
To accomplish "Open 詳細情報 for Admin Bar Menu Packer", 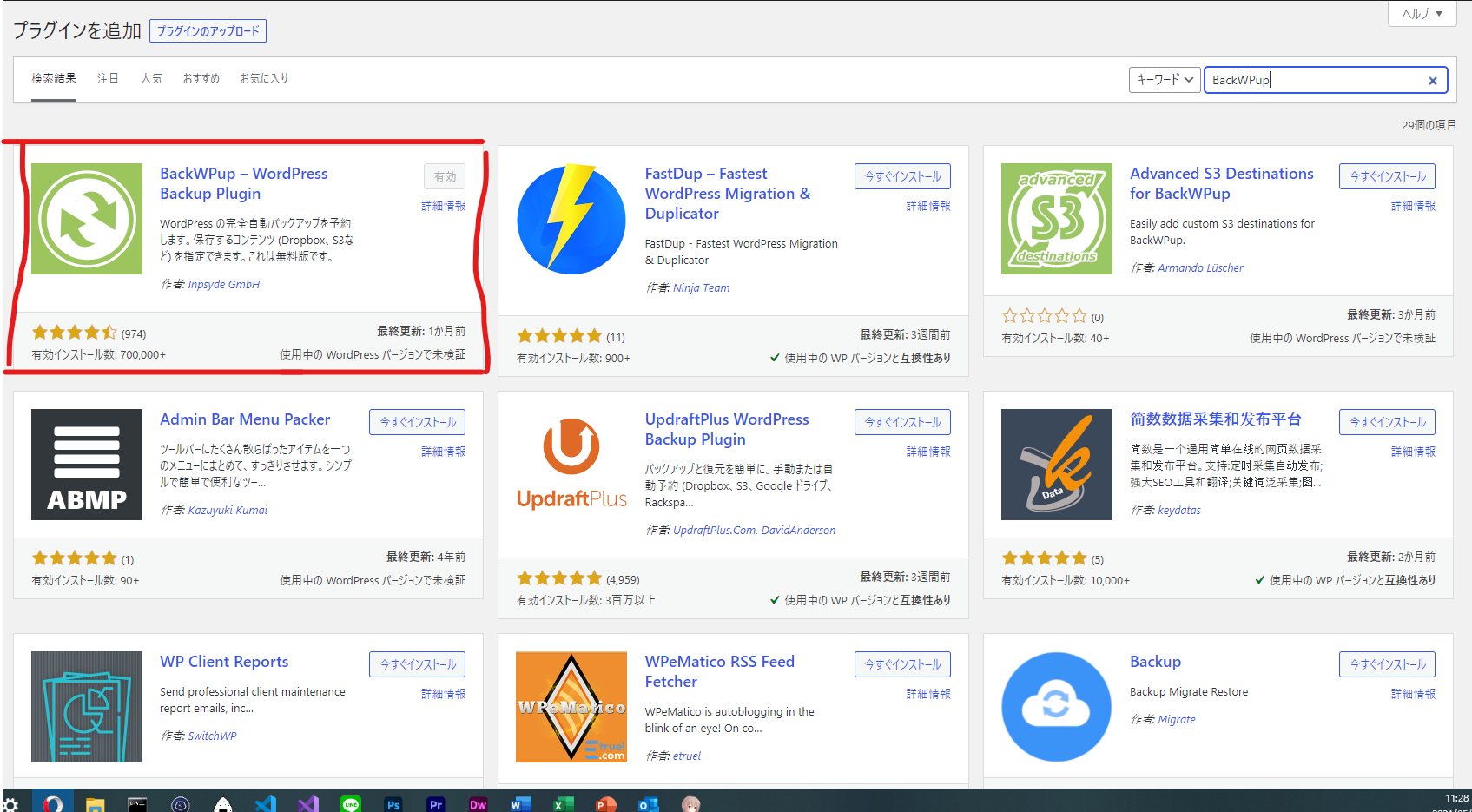I will [x=443, y=452].
